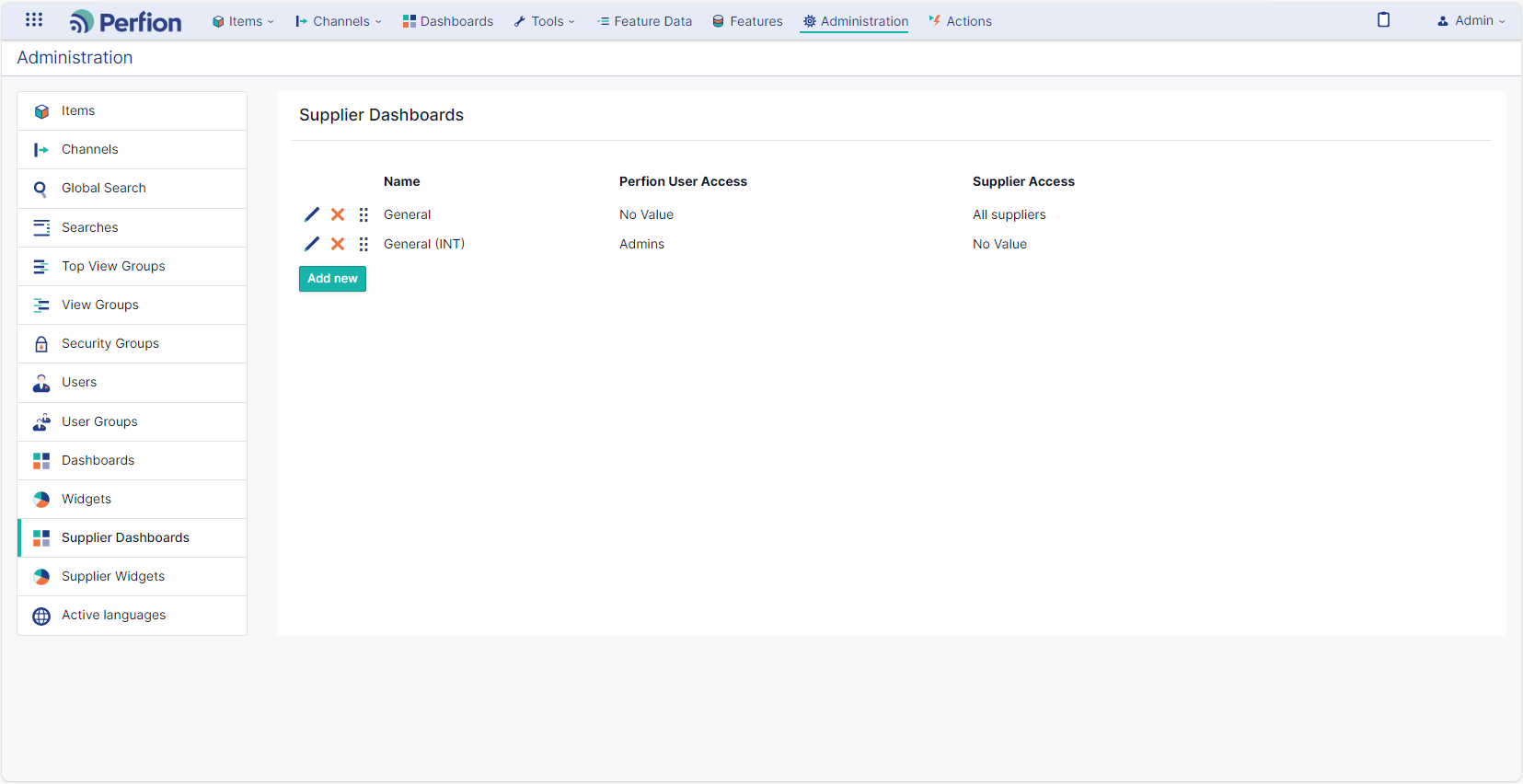This screenshot has height=784, width=1523.
Task: Delete the General dashboard with X icon
Action: coord(338,214)
